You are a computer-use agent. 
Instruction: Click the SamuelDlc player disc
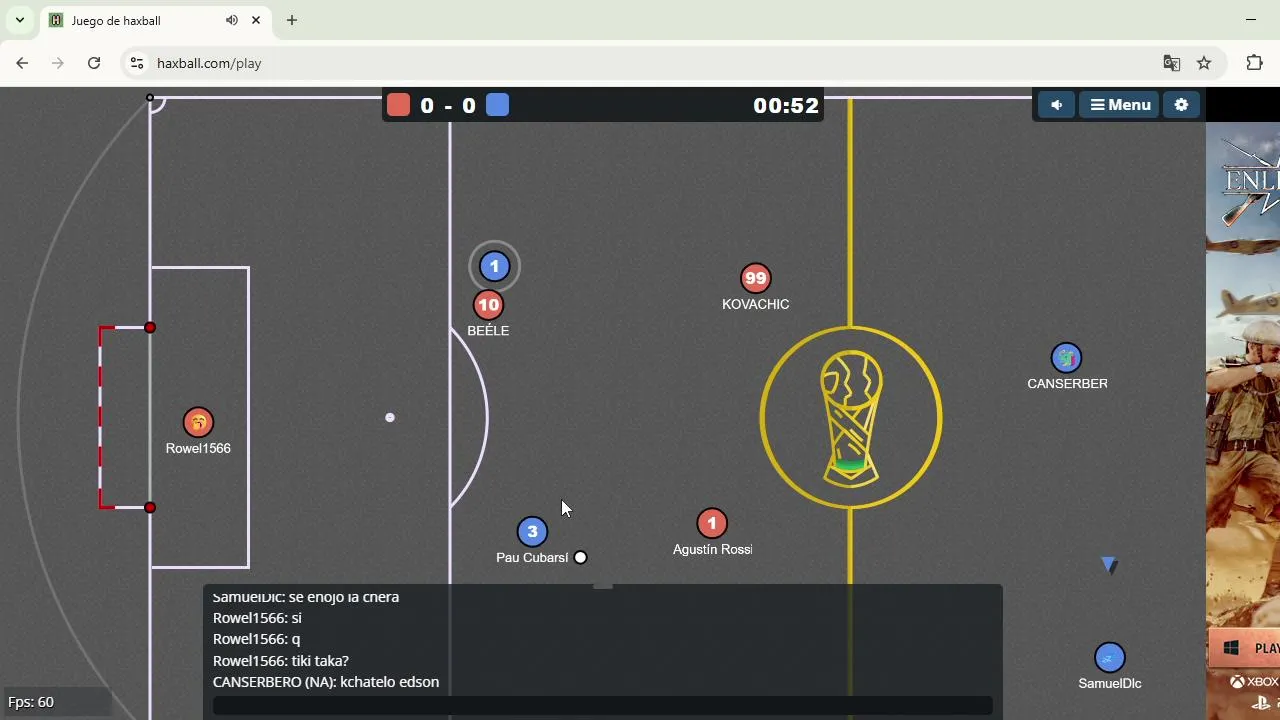click(x=1109, y=657)
